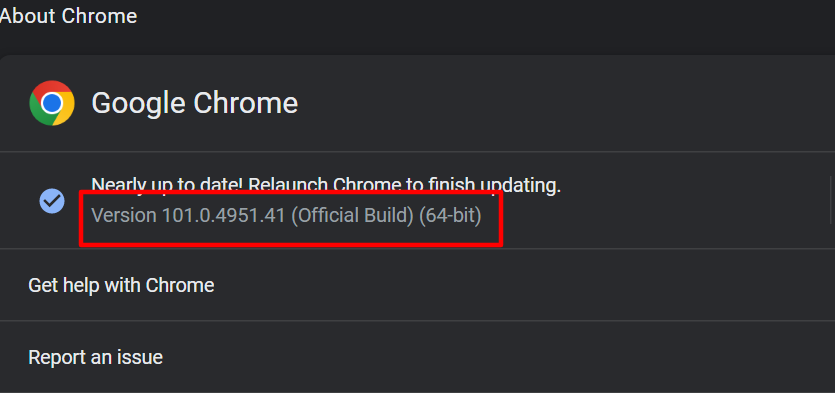
Task: Click the word issue in Report an issue
Action: point(142,357)
